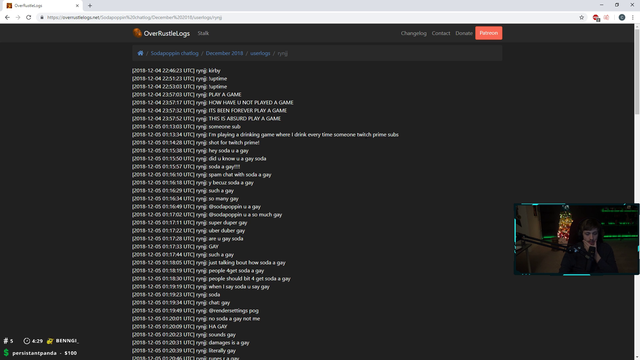This screenshot has height=360, width=640.
Task: Bookmark this page with the star icon
Action: 582,18
